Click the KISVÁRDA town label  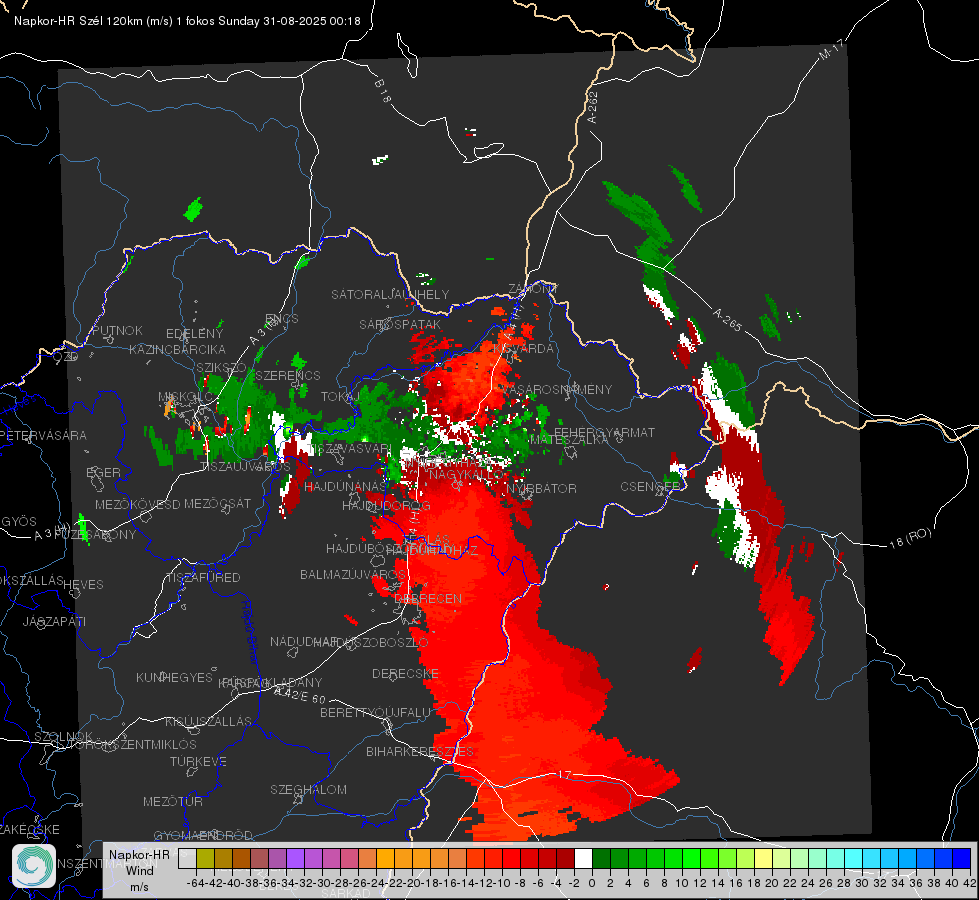(524, 348)
